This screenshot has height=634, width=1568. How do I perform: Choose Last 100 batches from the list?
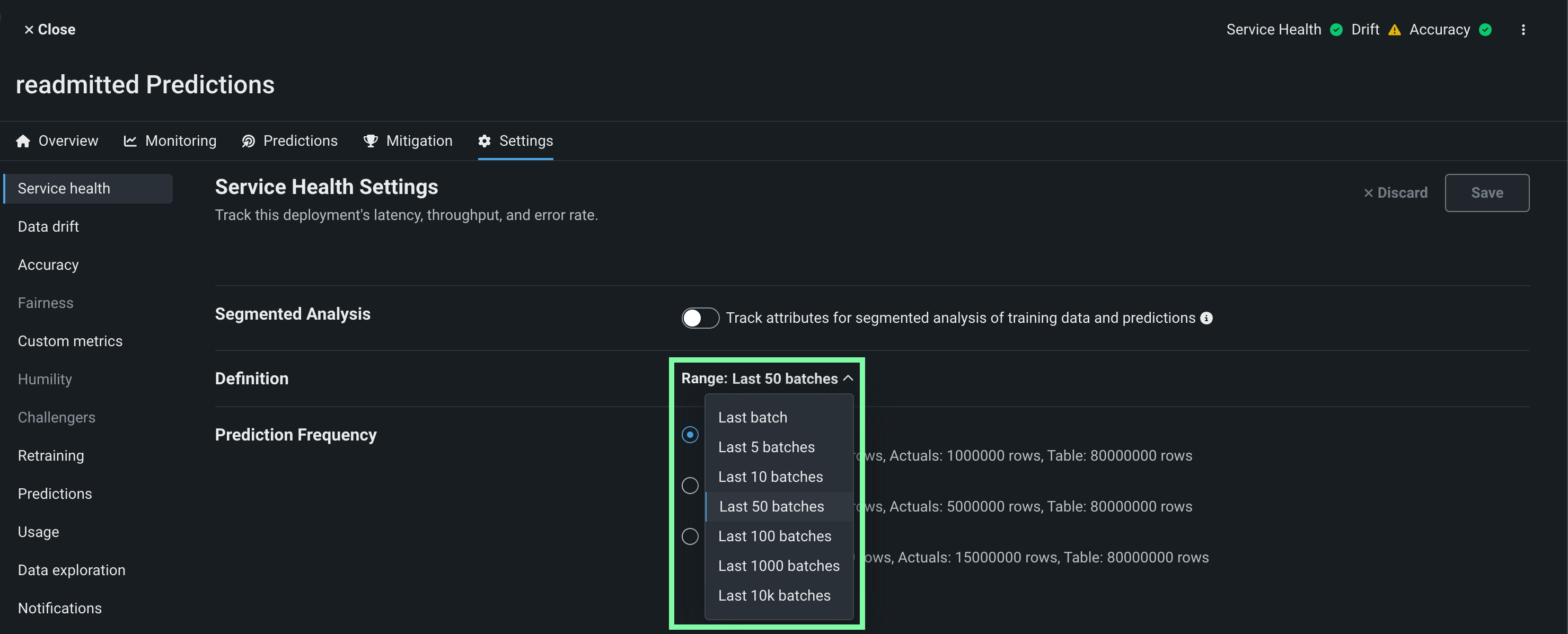[774, 536]
